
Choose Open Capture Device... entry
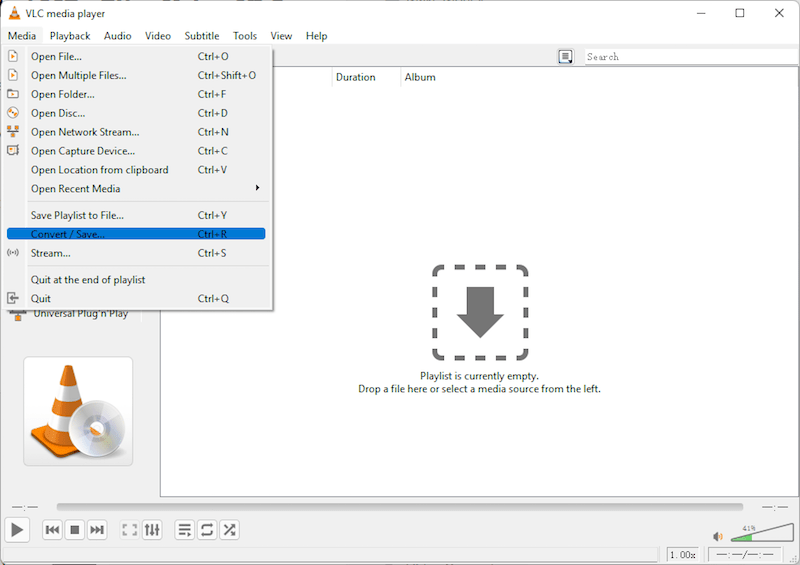click(x=136, y=151)
